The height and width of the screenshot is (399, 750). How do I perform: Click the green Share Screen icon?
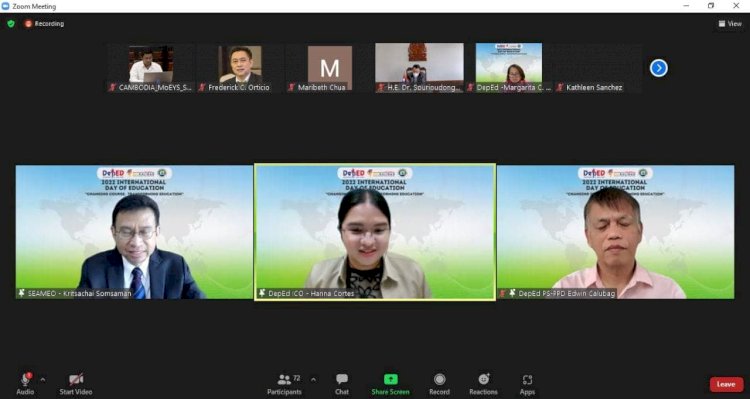click(391, 379)
